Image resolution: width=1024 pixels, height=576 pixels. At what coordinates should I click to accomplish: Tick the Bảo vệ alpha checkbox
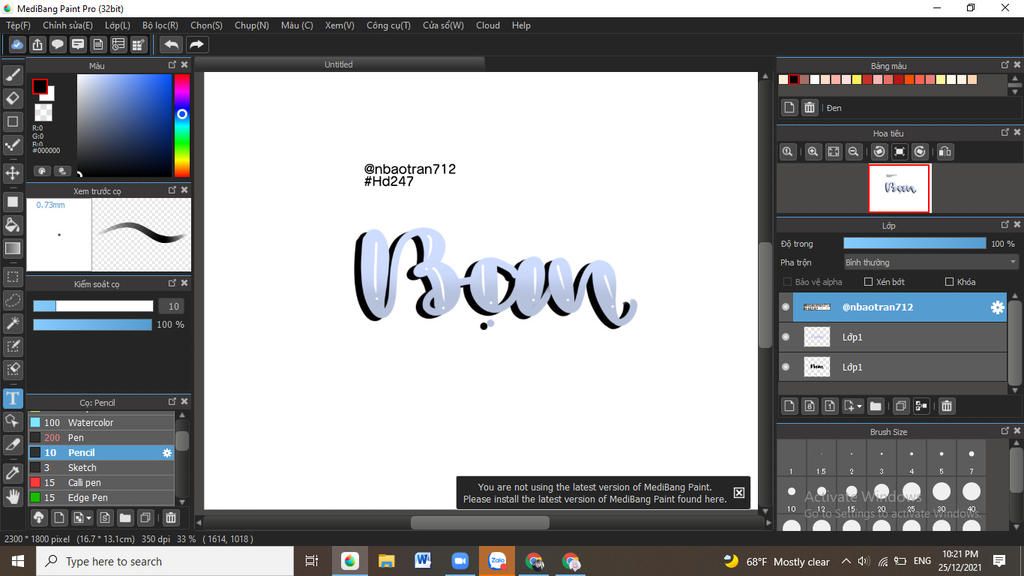(x=787, y=282)
